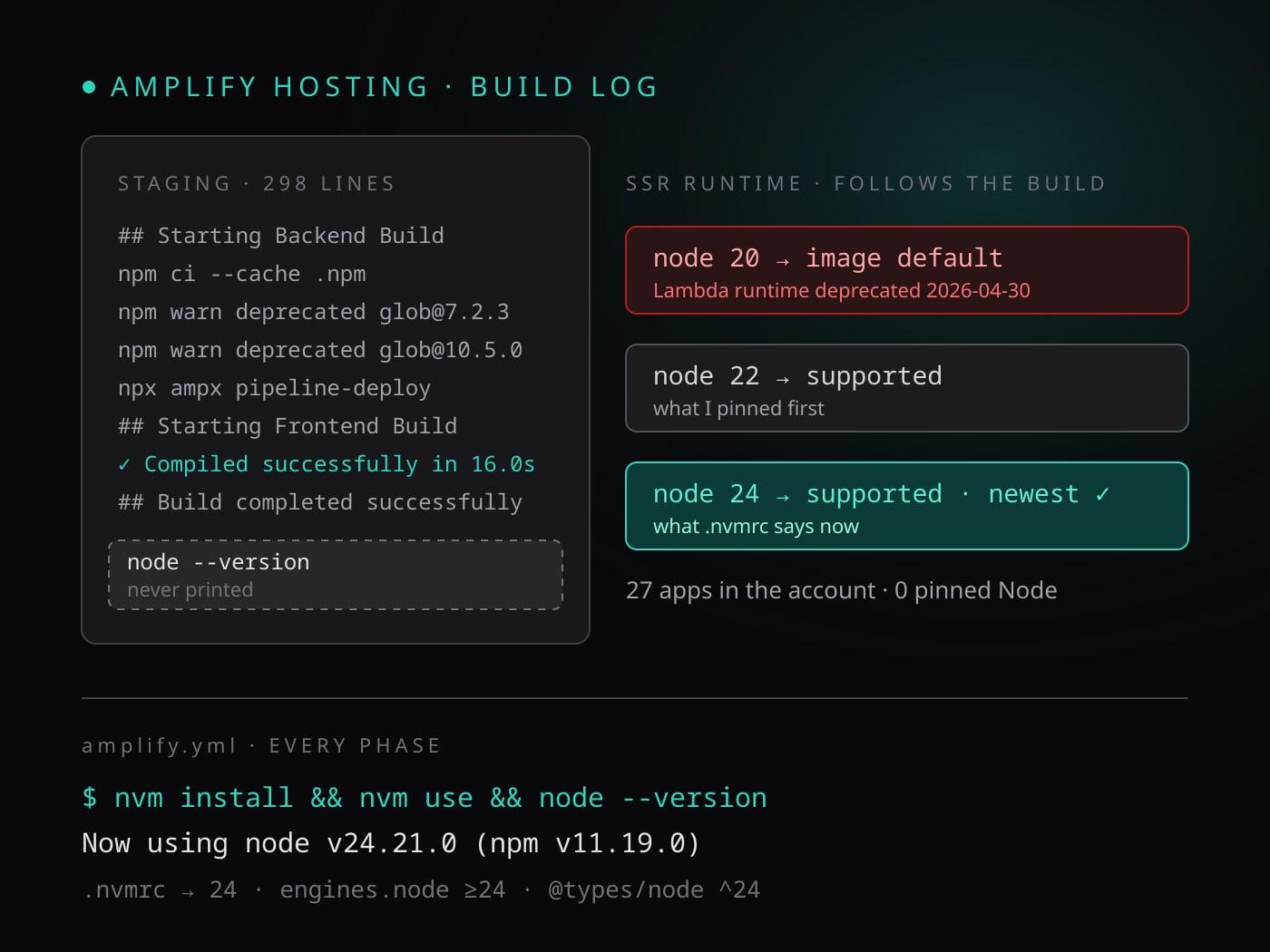Image resolution: width=1270 pixels, height=952 pixels.
Task: Click the 'STAGING · 298 LINES' label
Action: point(257,184)
